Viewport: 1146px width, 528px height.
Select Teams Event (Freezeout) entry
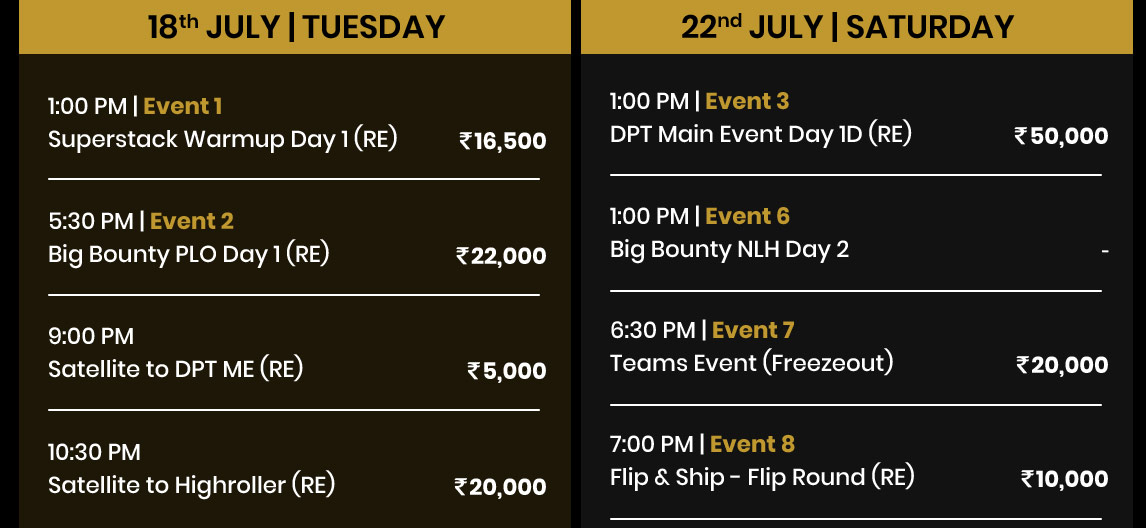click(x=751, y=363)
